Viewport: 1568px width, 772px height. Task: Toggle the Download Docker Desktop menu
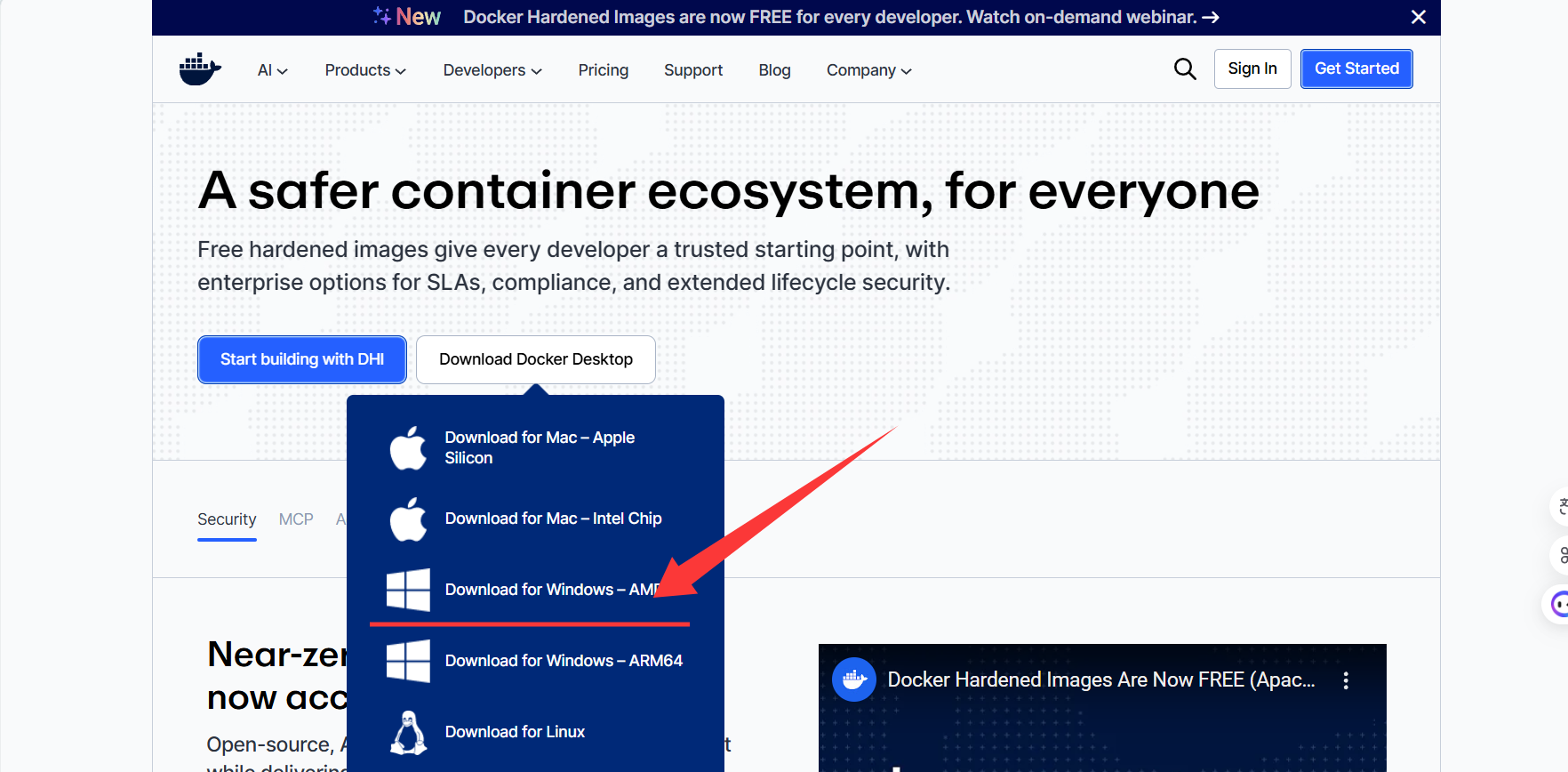pyautogui.click(x=536, y=359)
